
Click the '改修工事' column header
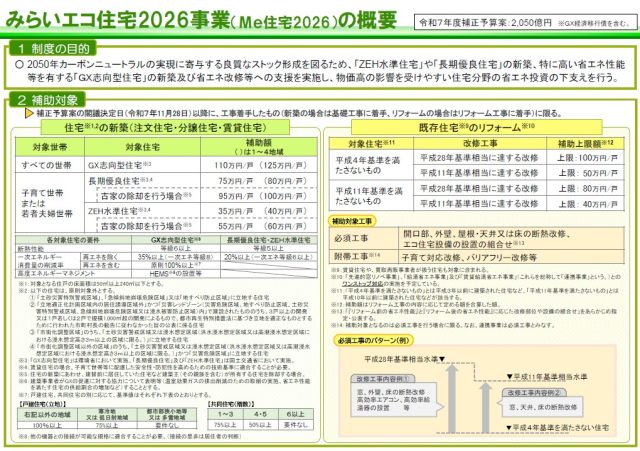tap(480, 143)
